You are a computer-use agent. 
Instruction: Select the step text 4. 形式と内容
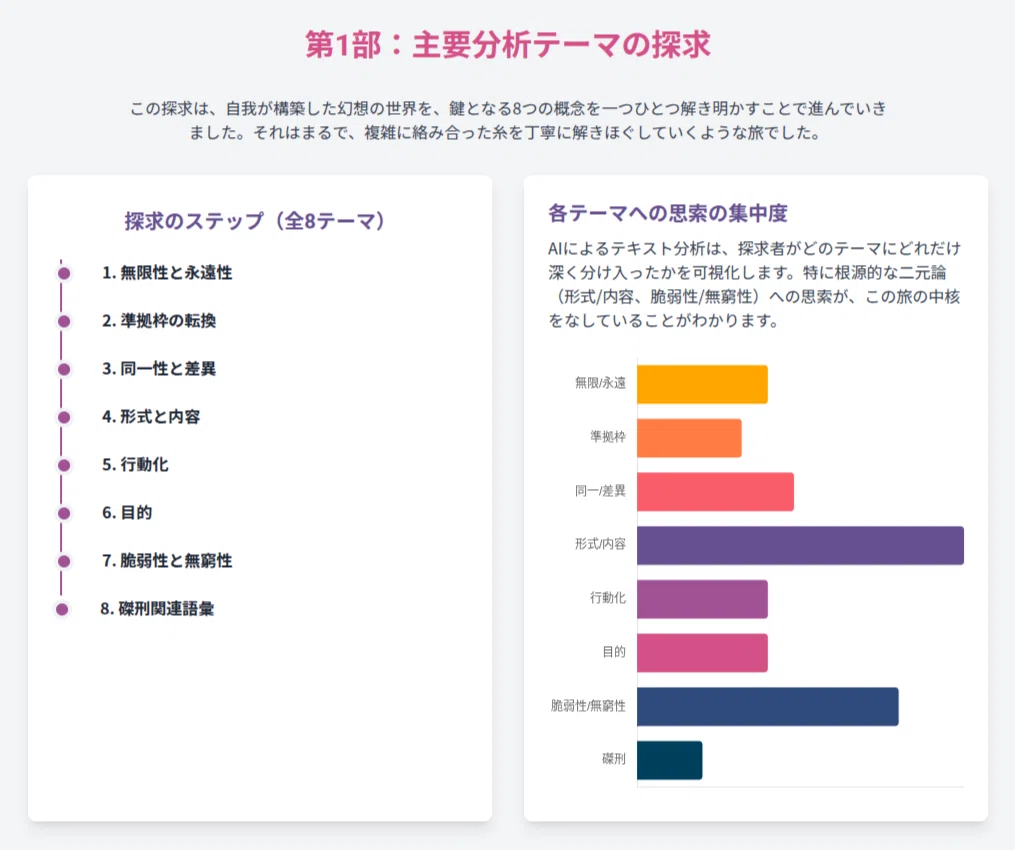coord(151,416)
